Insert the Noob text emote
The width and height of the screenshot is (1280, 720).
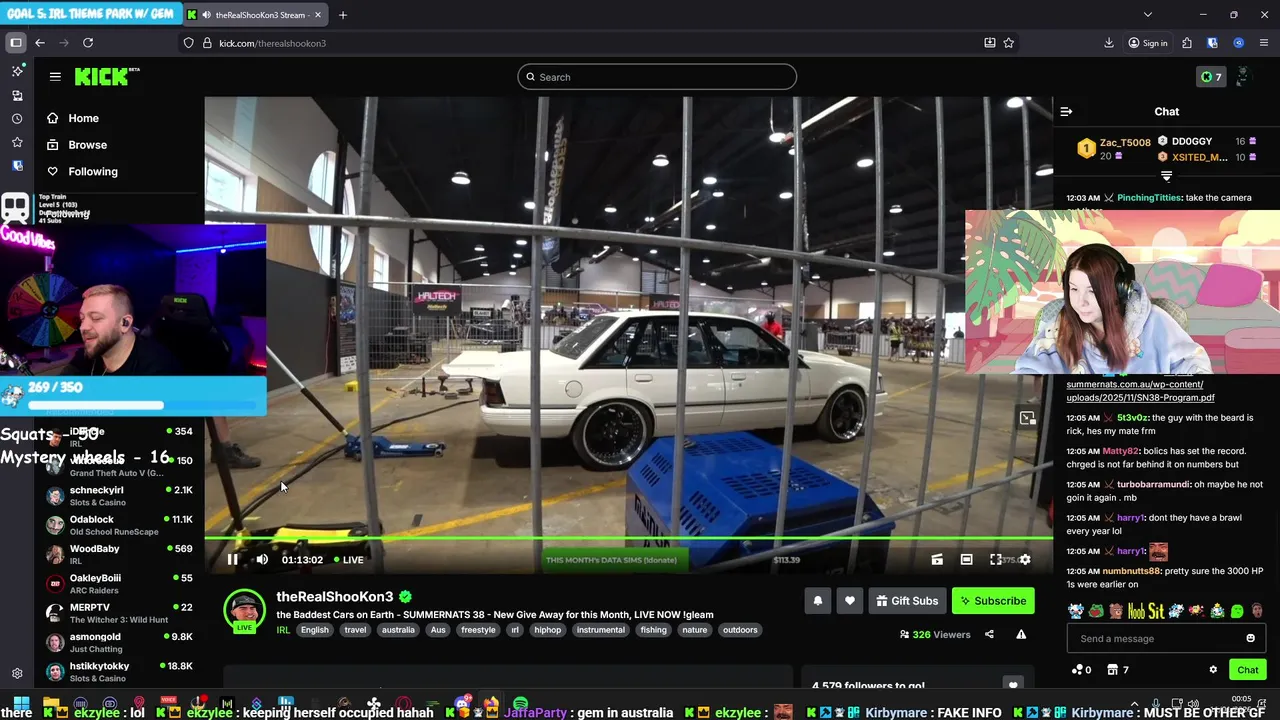pos(1136,611)
